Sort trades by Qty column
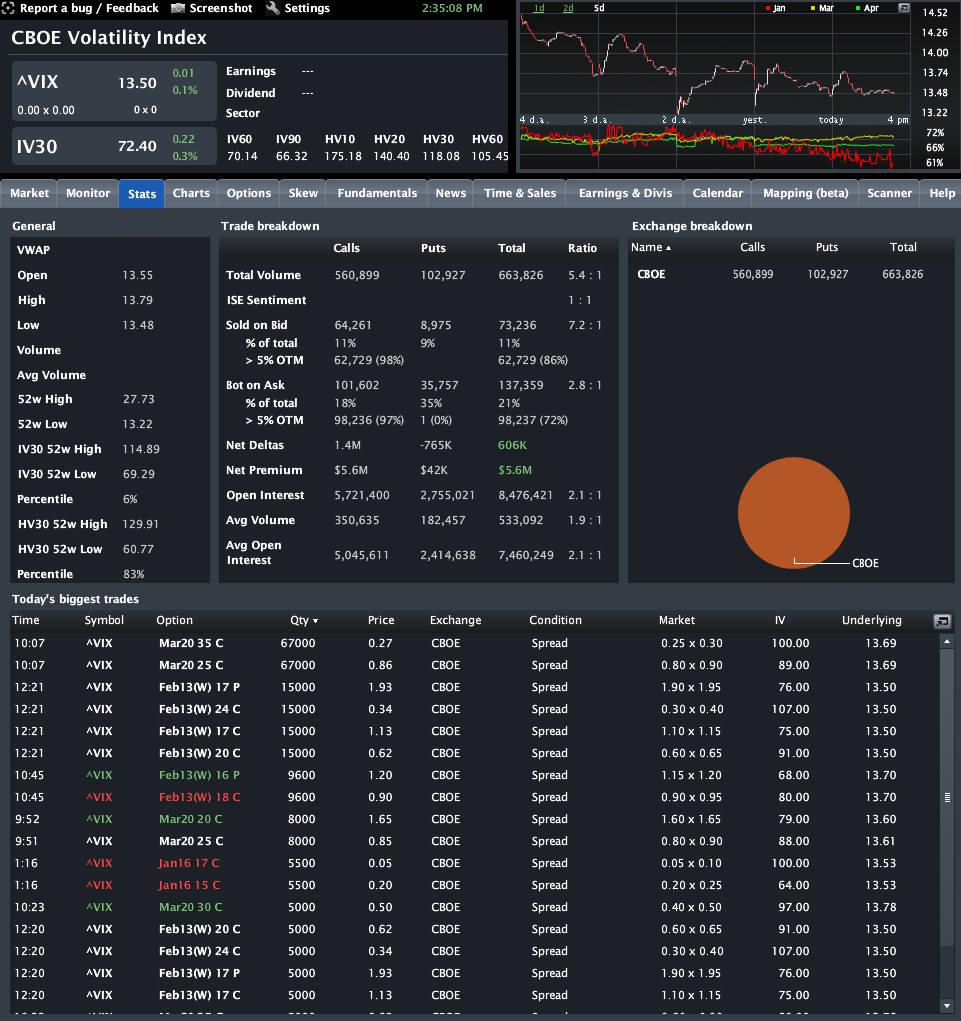 [303, 620]
